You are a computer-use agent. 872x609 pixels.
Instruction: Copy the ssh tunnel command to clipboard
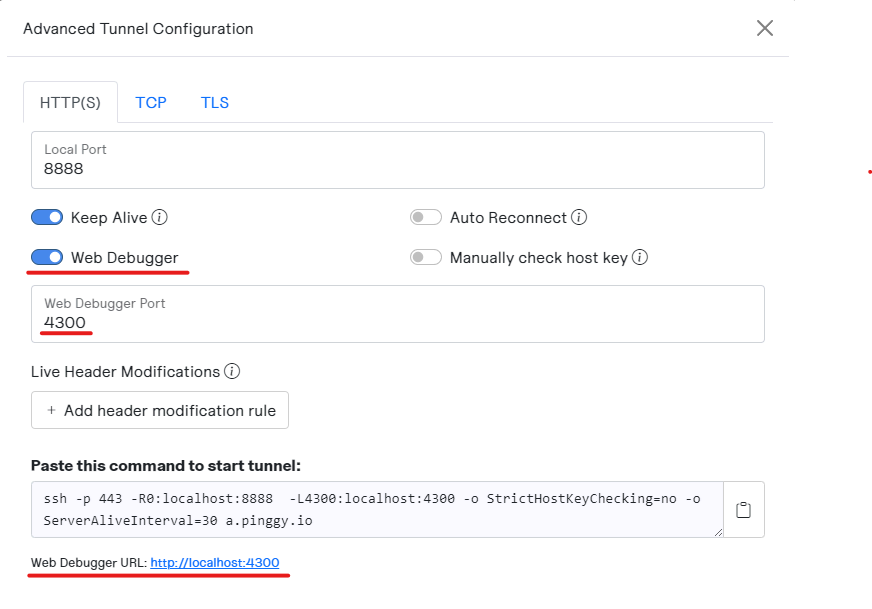744,509
